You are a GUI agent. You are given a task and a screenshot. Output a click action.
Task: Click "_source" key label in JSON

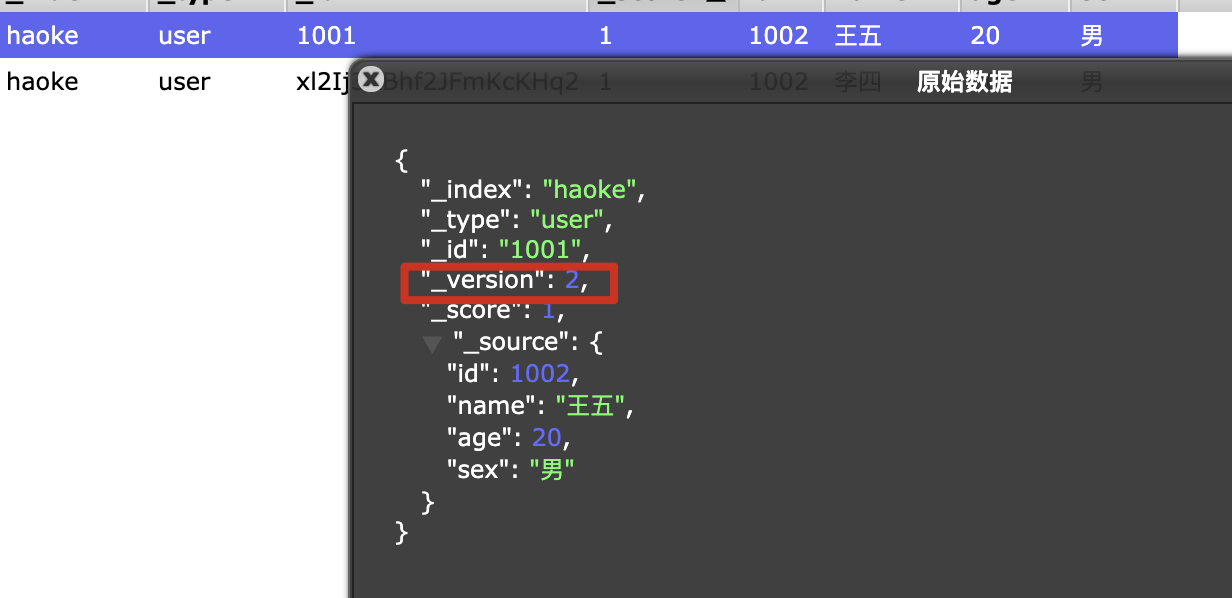tap(512, 343)
